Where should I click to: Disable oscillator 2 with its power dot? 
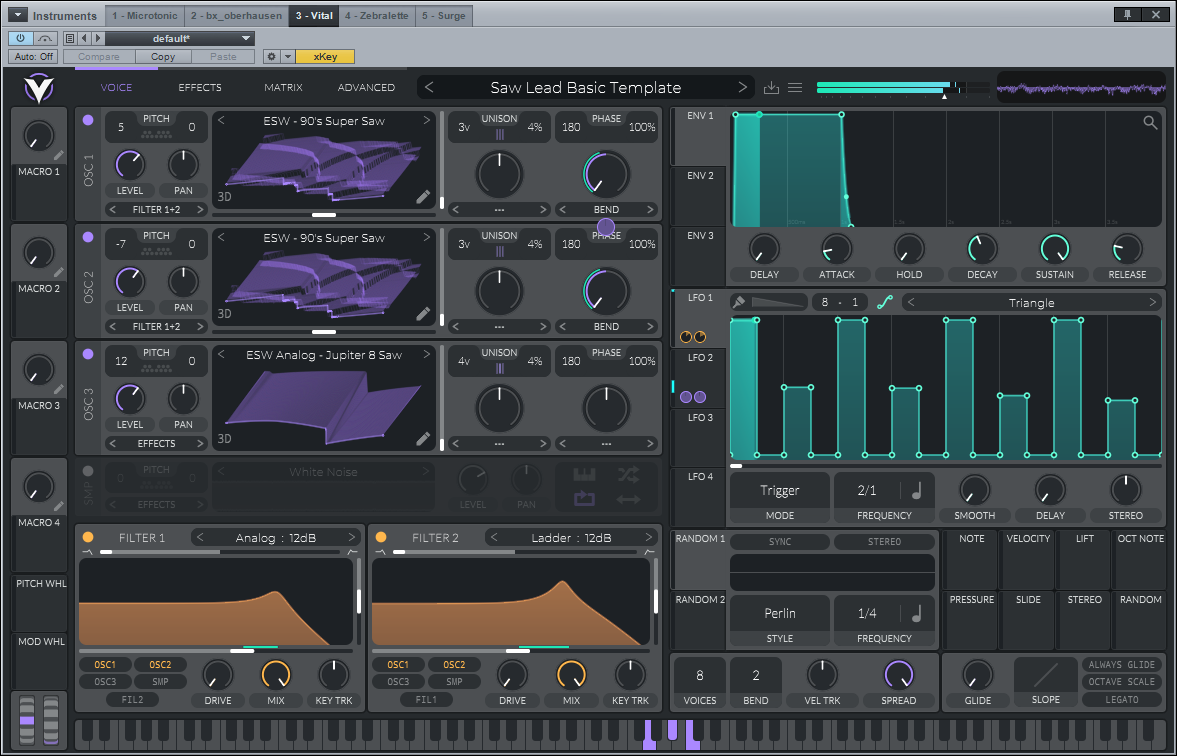click(x=88, y=237)
